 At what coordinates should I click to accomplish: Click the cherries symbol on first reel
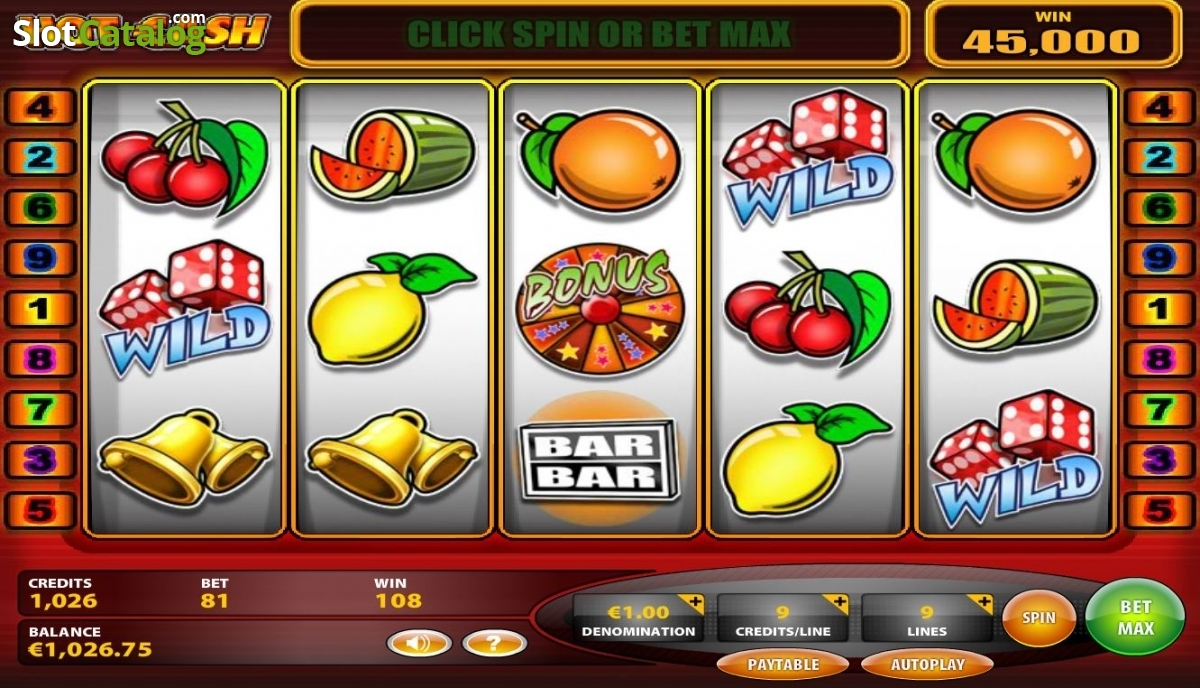[x=183, y=157]
